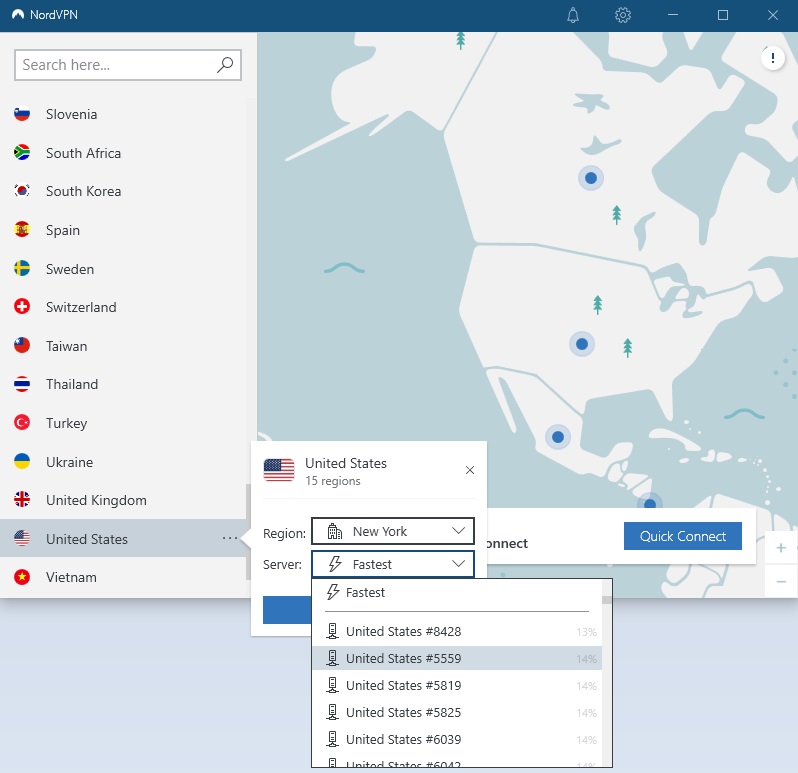Screen dimensions: 798x773
Task: Click the southernmost map pin above Quick Connect
Action: (x=649, y=502)
